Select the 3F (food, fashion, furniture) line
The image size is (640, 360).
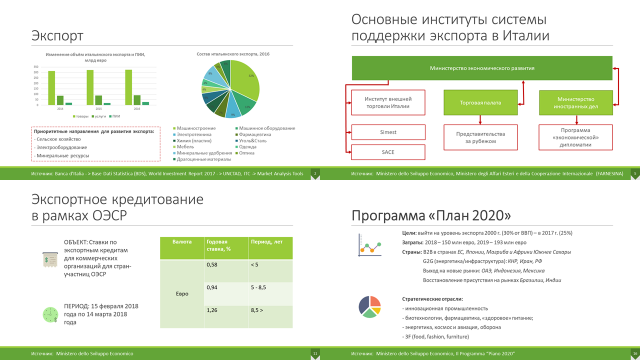tap(436, 337)
